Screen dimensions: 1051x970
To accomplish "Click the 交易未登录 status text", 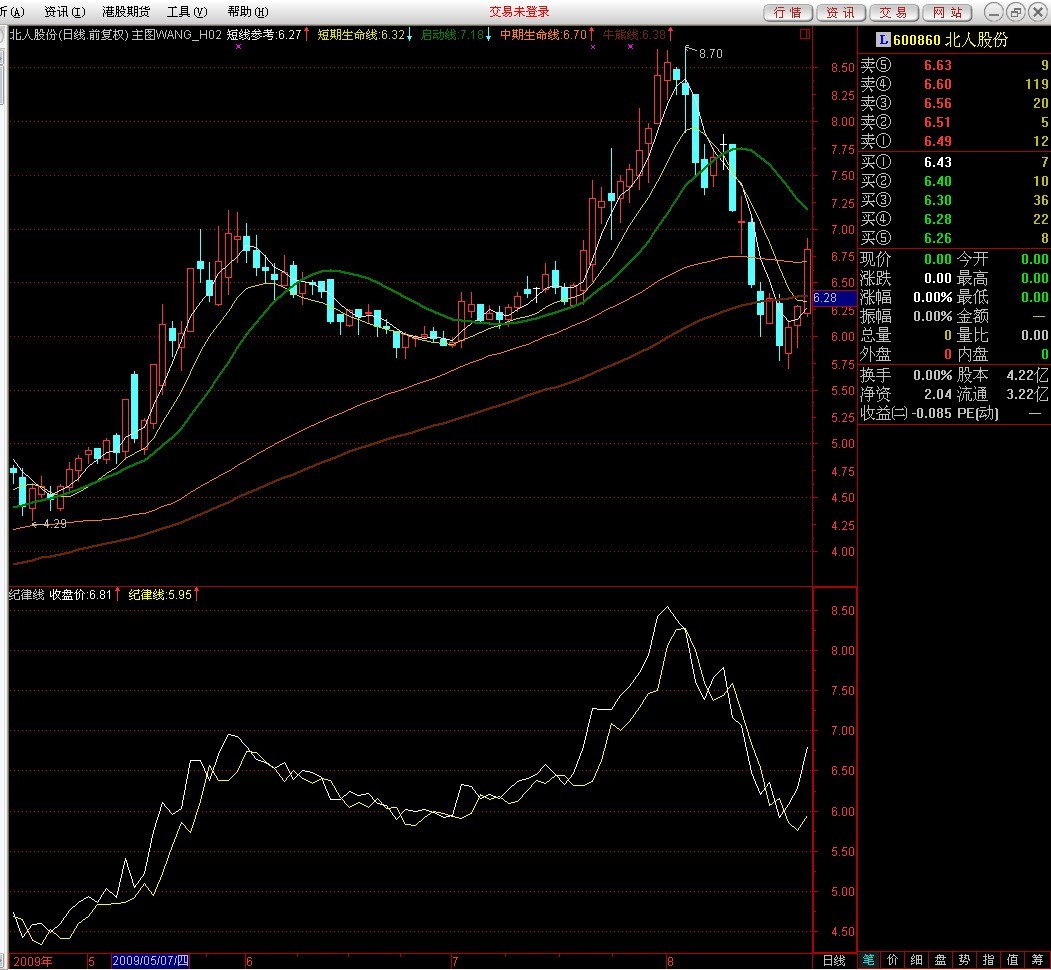I will [519, 12].
